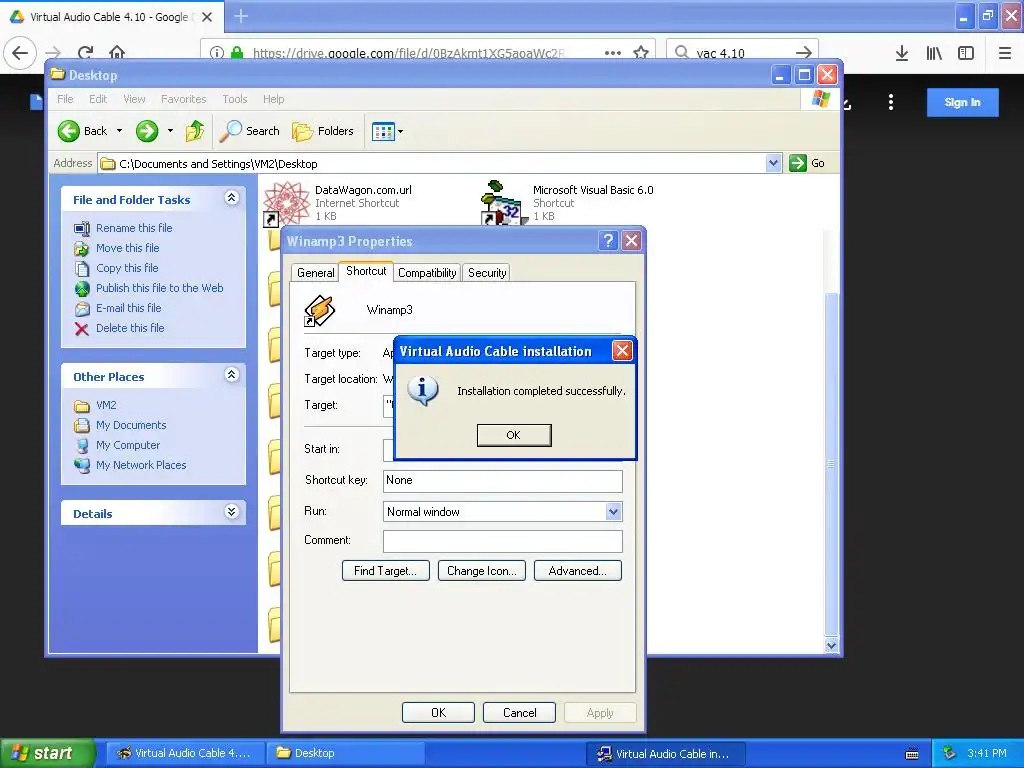Switch to Desktop taskbar item
The height and width of the screenshot is (768, 1024).
click(x=346, y=753)
